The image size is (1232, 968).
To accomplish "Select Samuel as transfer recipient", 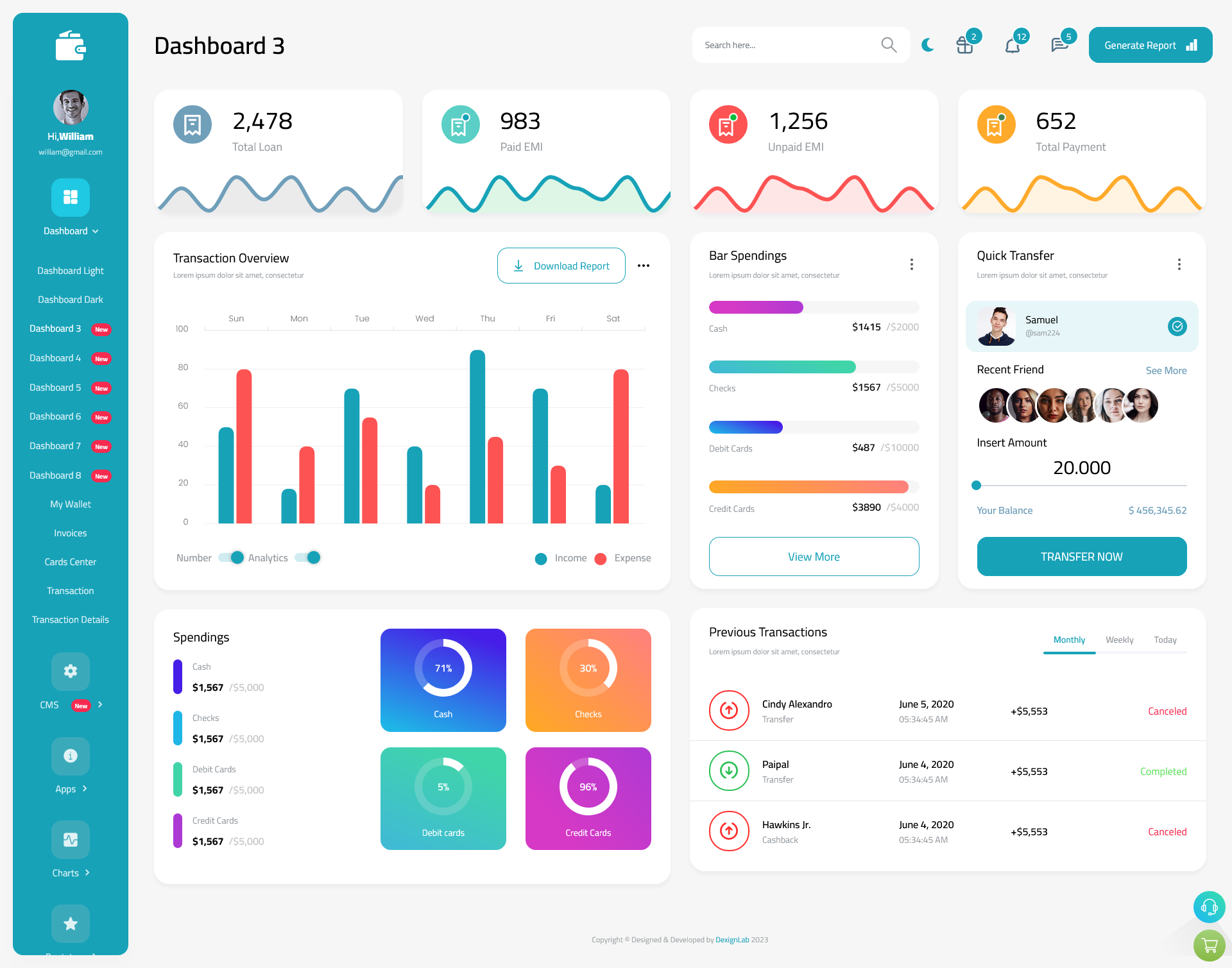I will pos(1082,326).
